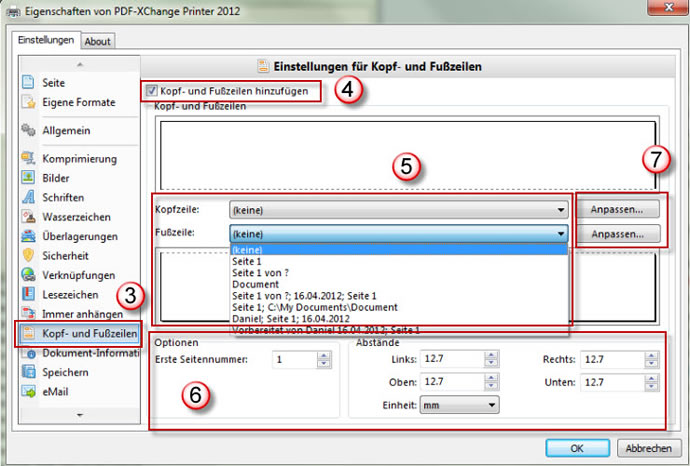The image size is (690, 466).
Task: Confirm settings with OK button
Action: tap(577, 448)
